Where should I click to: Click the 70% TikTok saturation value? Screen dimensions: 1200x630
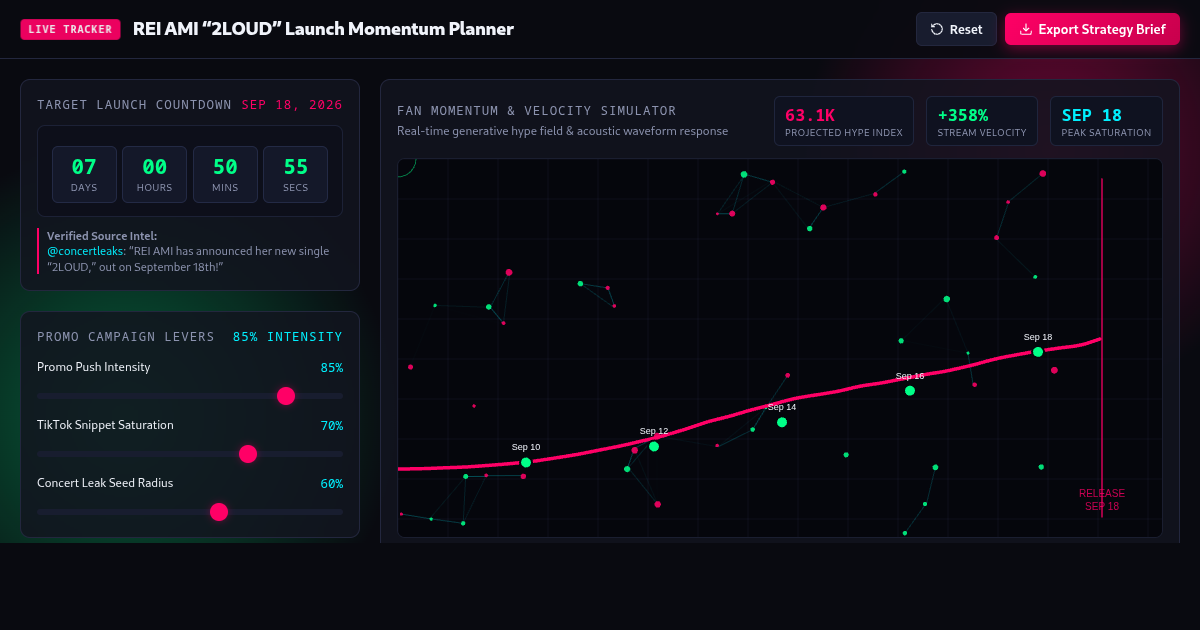[332, 426]
